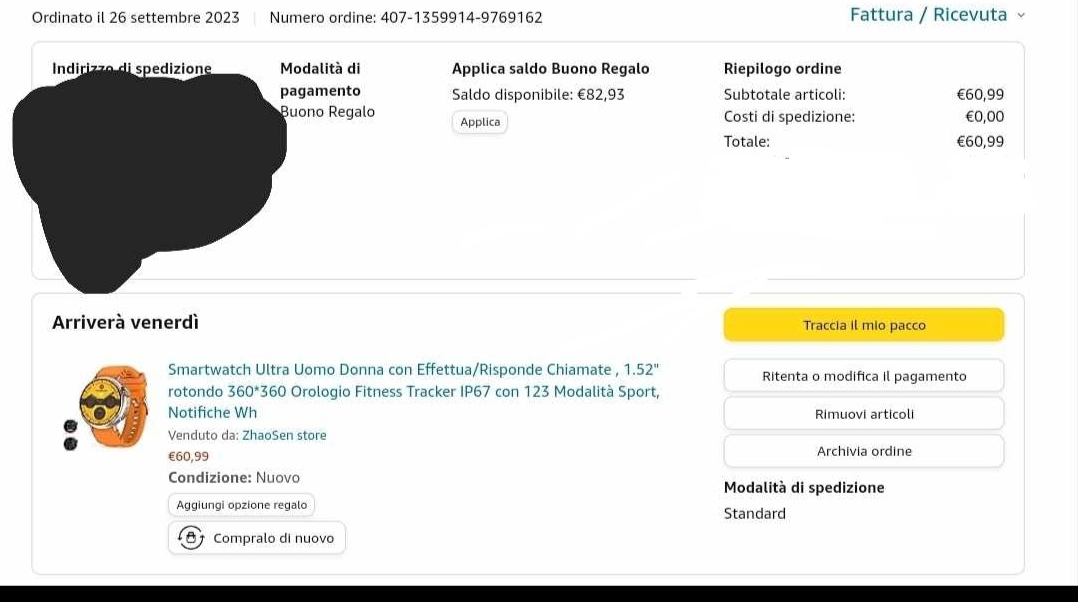Open the Fattura / Ricevuta menu
Viewport: 1078px width, 602px height.
[929, 14]
